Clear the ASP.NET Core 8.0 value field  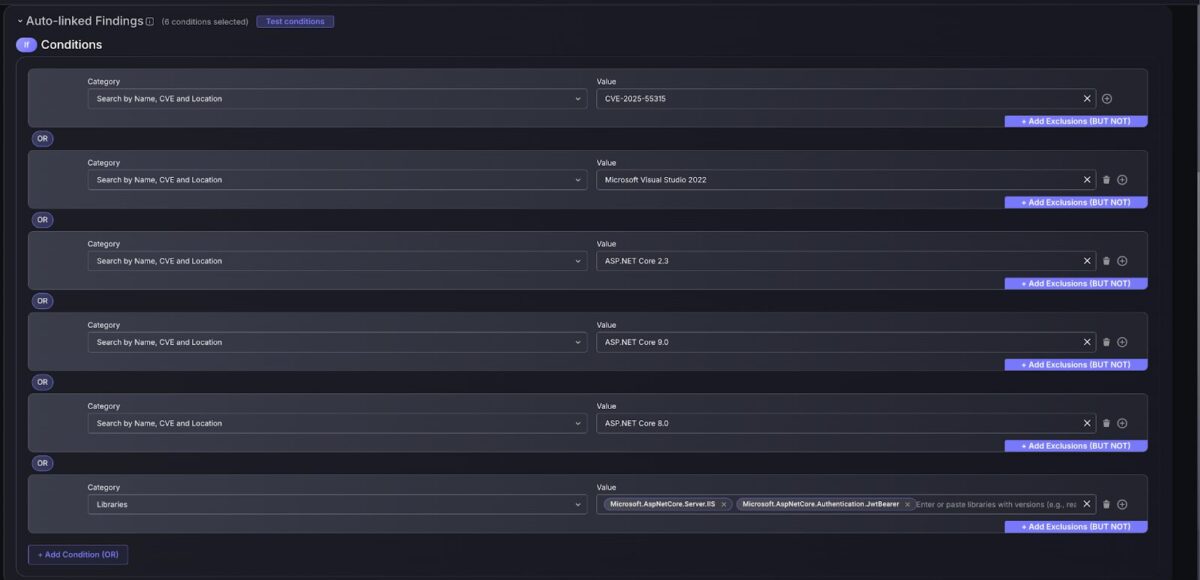(1087, 423)
